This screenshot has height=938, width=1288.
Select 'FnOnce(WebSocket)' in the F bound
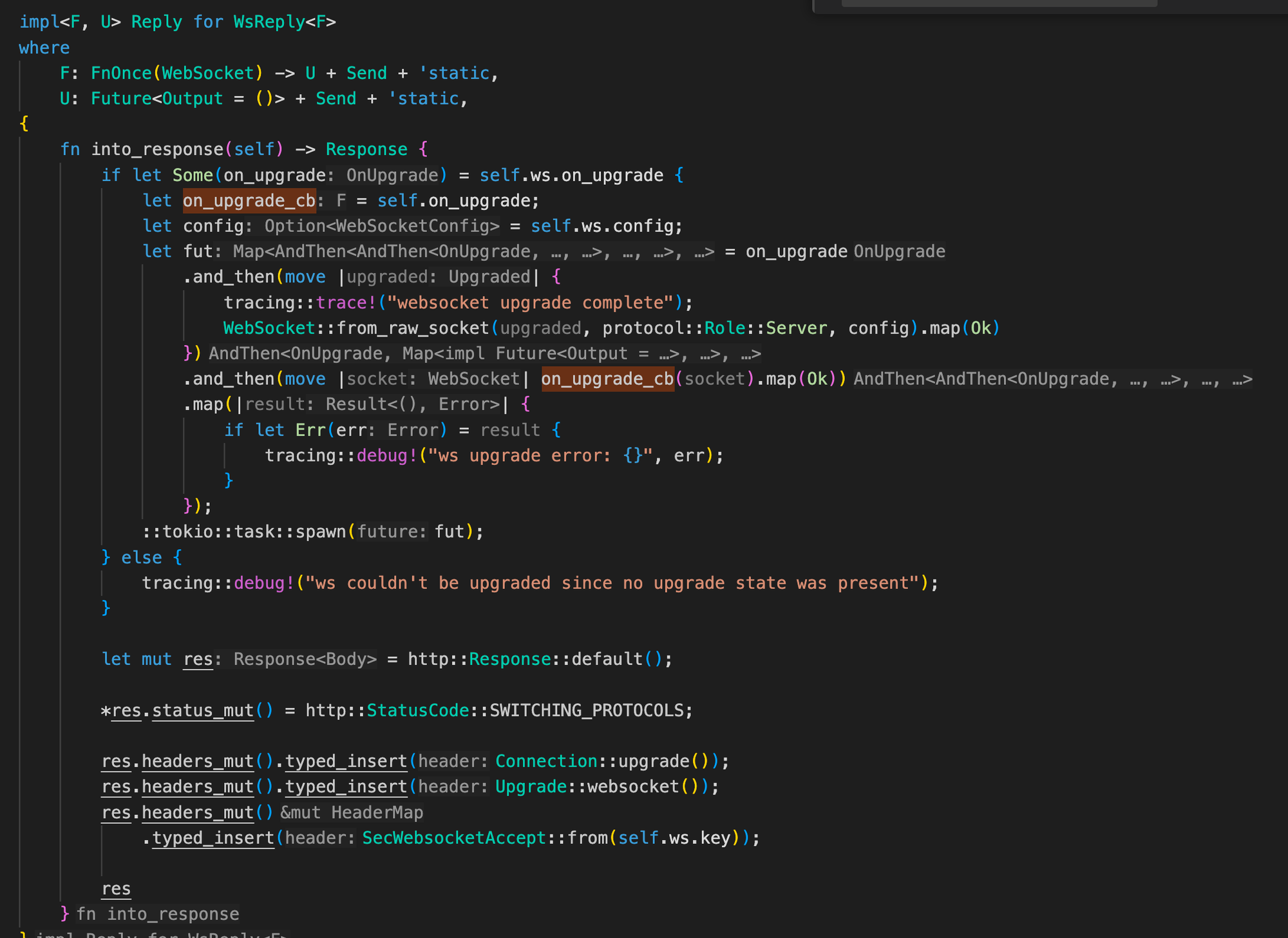pos(177,73)
